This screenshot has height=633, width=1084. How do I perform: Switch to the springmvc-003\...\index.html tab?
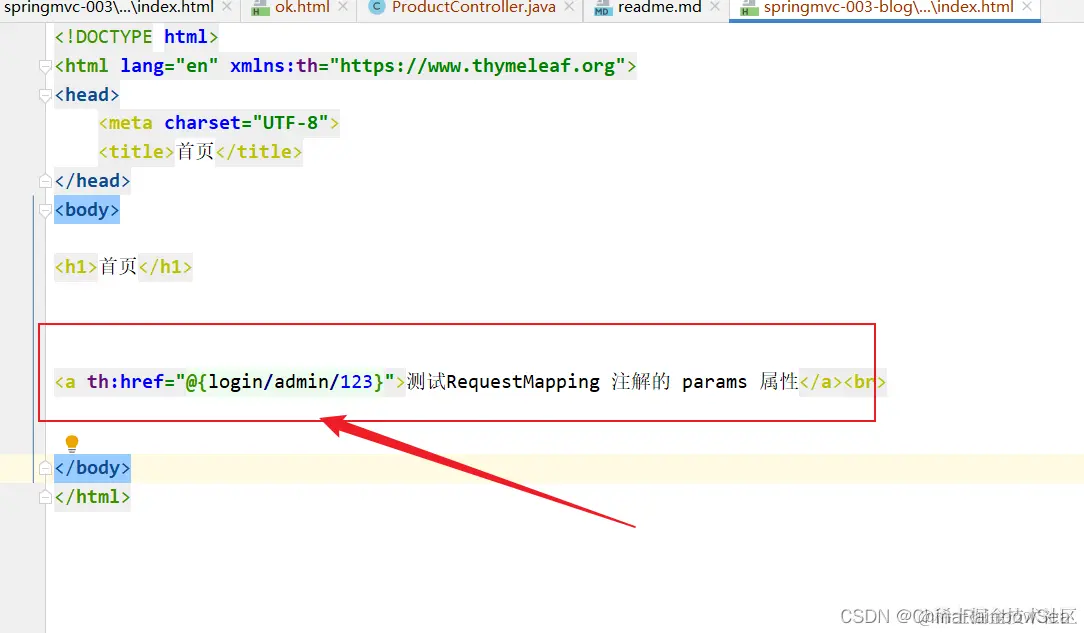[109, 8]
